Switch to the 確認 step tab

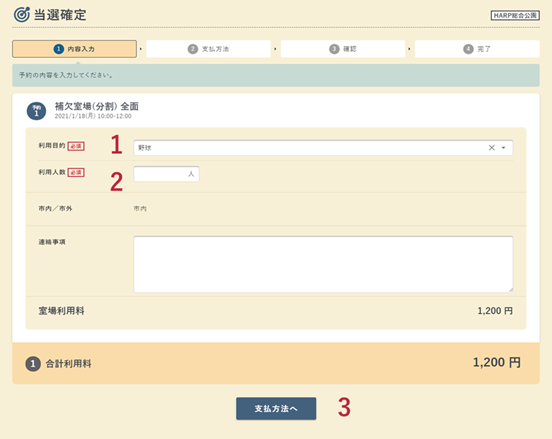(343, 49)
